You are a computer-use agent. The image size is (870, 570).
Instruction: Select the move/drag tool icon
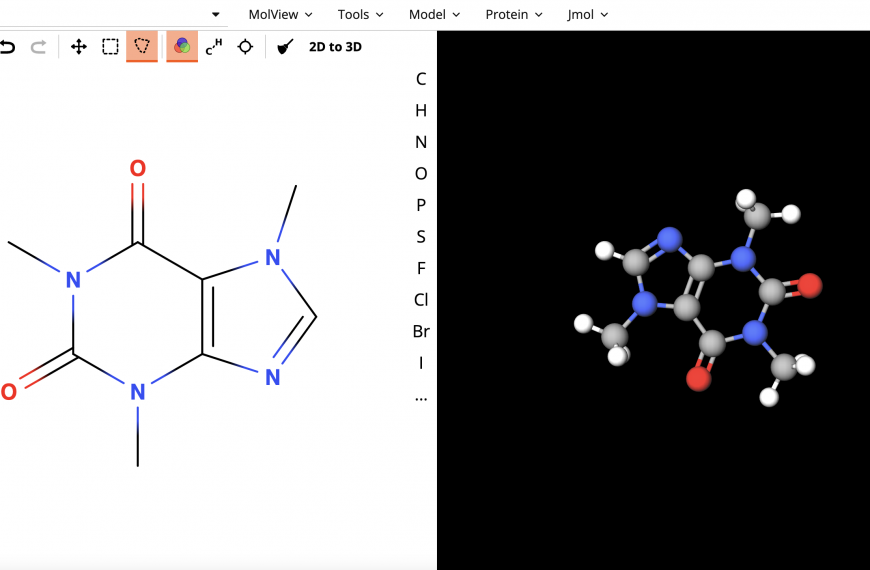pos(79,47)
